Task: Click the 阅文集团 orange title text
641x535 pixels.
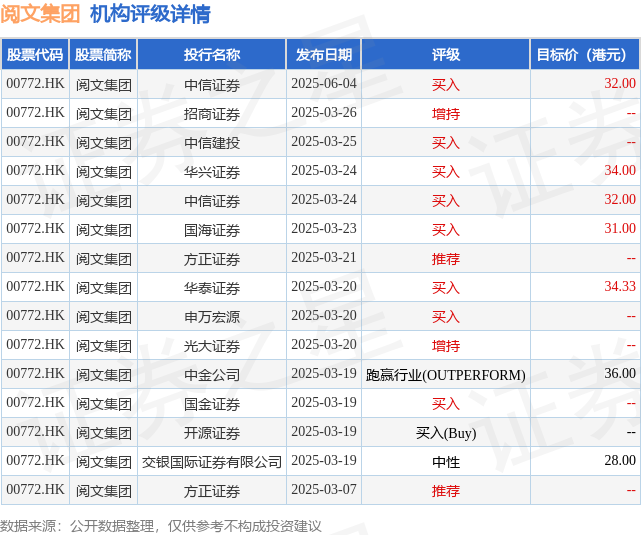Action: [x=40, y=14]
